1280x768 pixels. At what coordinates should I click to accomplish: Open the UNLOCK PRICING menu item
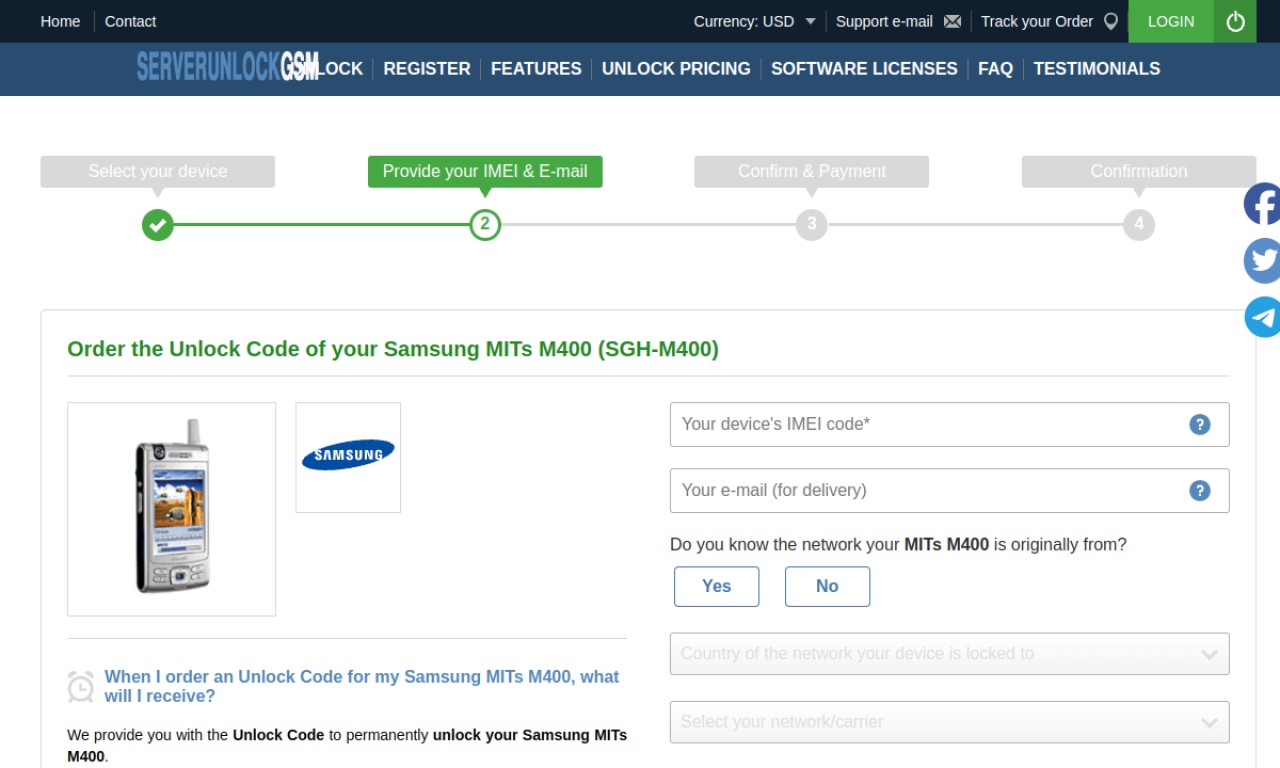pos(676,69)
